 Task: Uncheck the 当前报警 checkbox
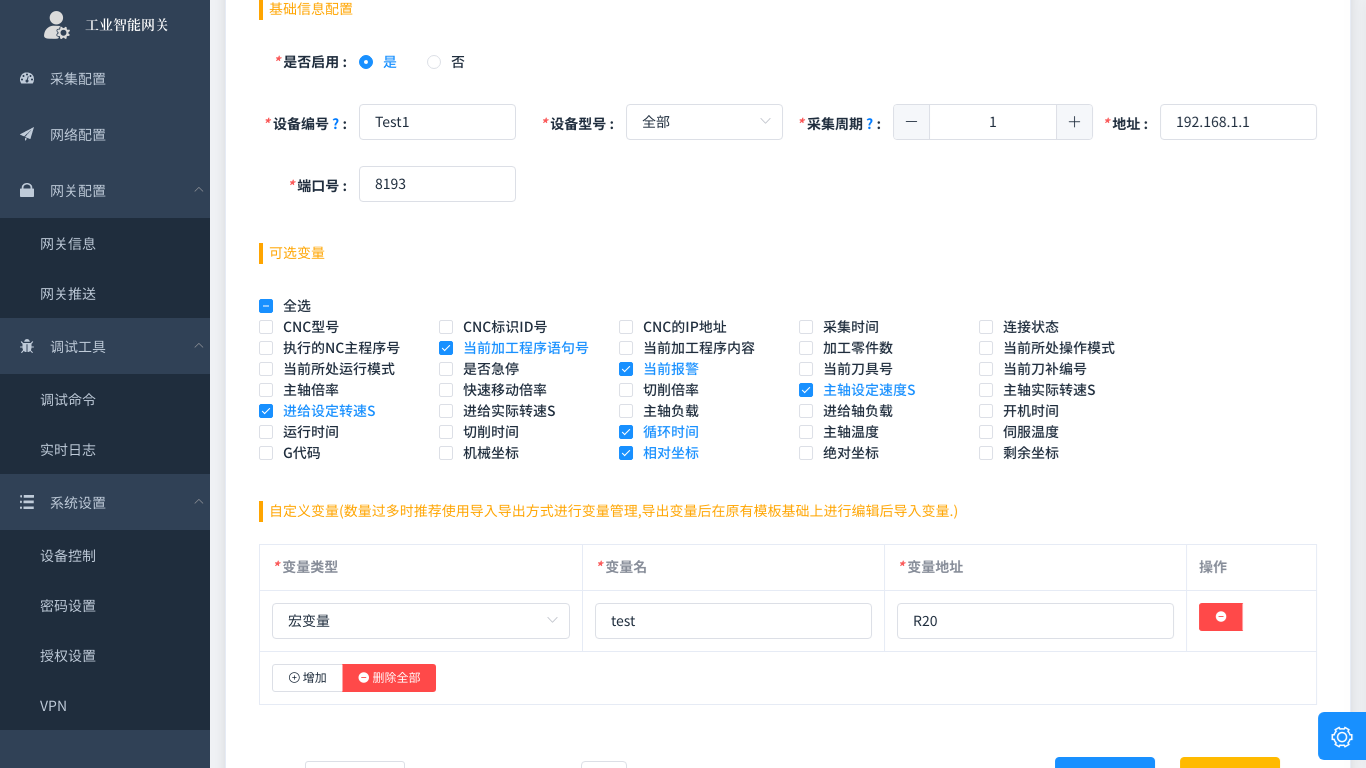coord(626,369)
